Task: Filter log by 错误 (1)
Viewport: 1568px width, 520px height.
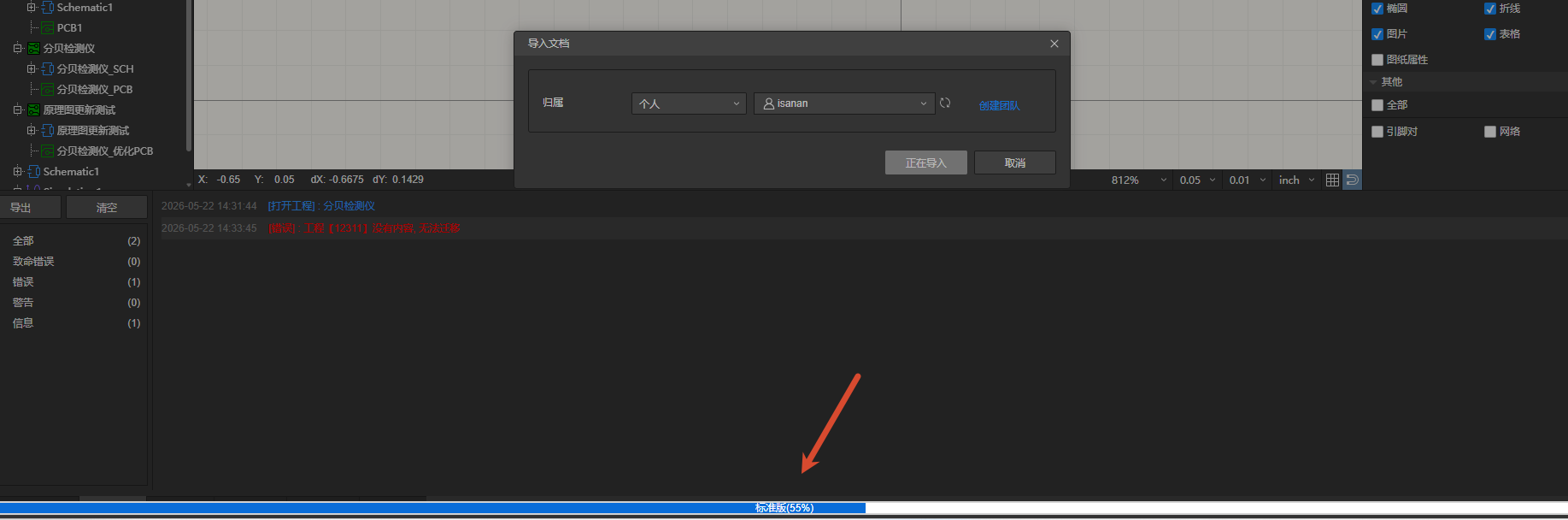Action: 75,282
